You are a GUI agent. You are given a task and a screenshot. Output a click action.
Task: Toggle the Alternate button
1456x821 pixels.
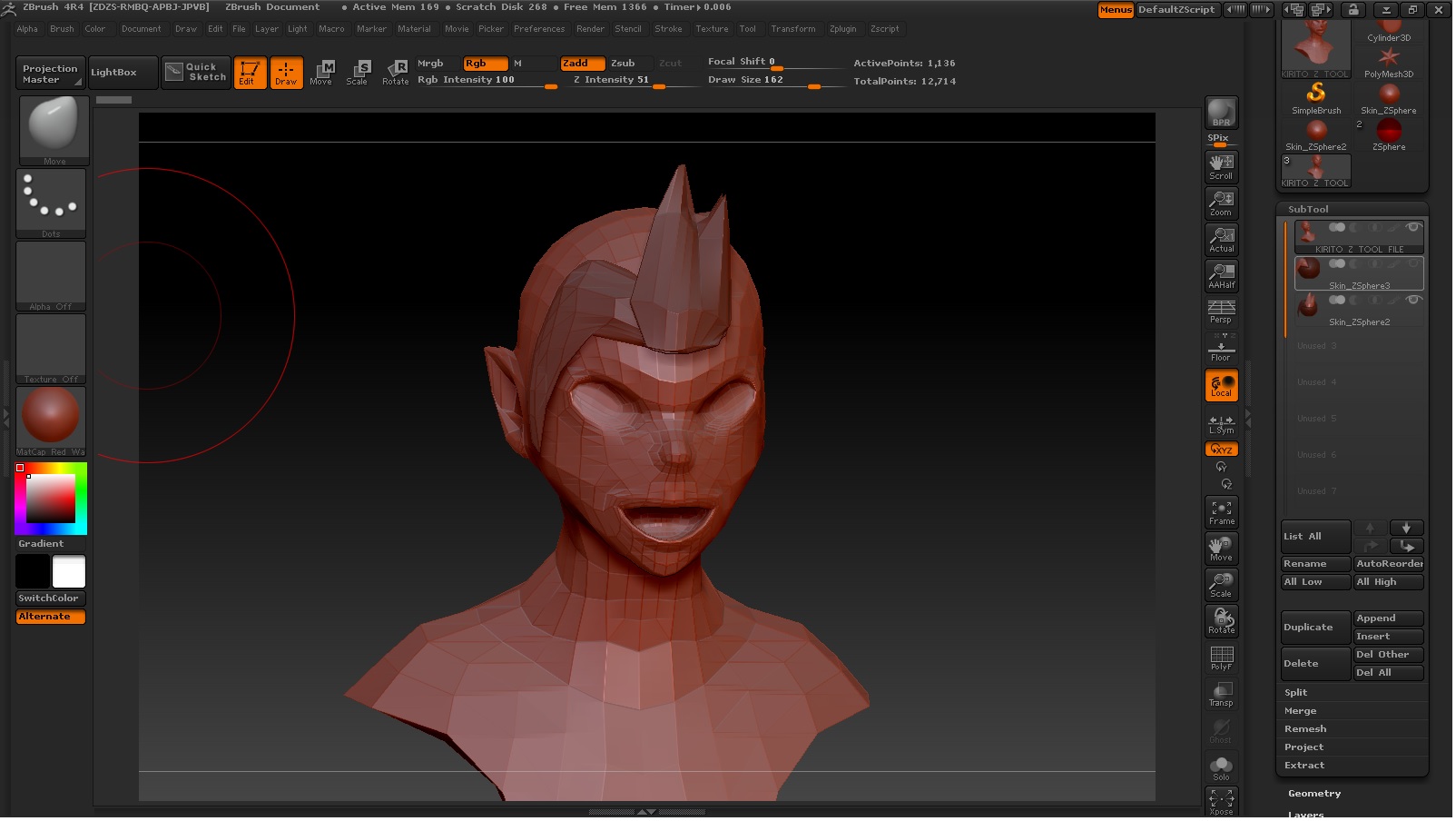[x=52, y=618]
